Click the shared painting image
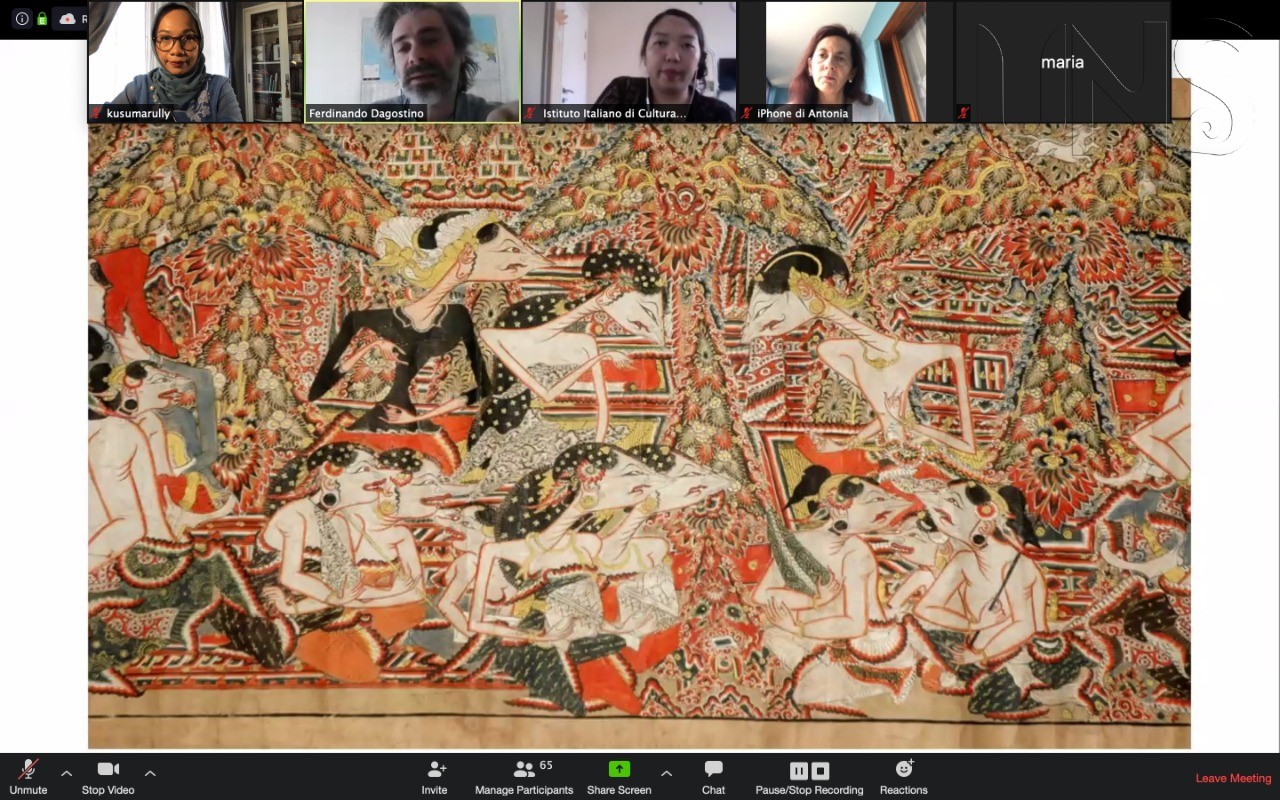This screenshot has width=1280, height=800. coord(639,435)
